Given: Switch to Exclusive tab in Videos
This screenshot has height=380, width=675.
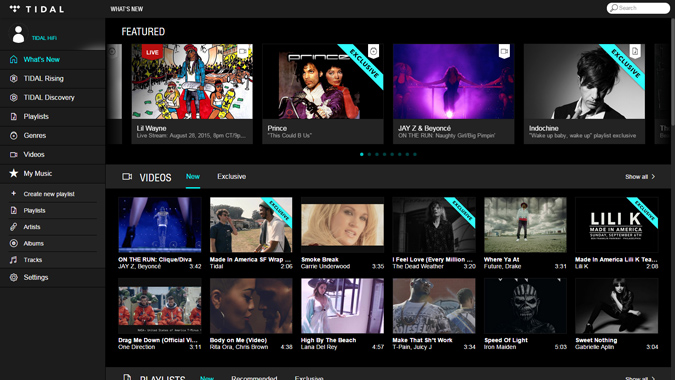Looking at the screenshot, I should (232, 176).
